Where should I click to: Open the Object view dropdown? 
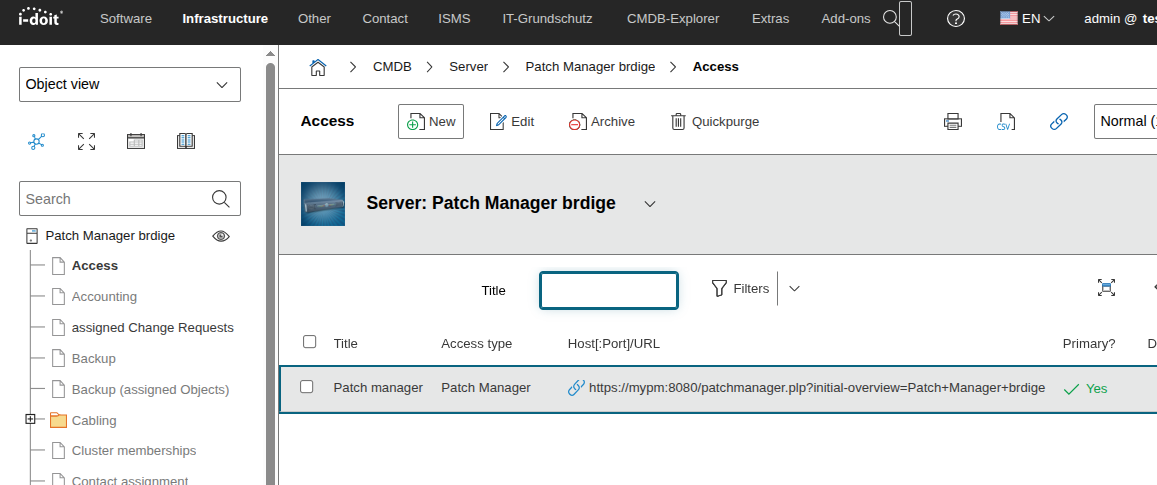[130, 85]
